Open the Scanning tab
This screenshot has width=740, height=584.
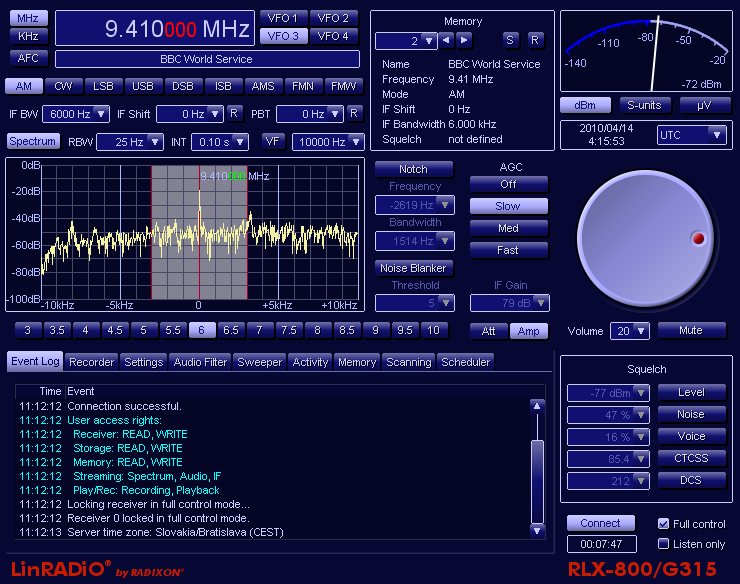[x=409, y=362]
